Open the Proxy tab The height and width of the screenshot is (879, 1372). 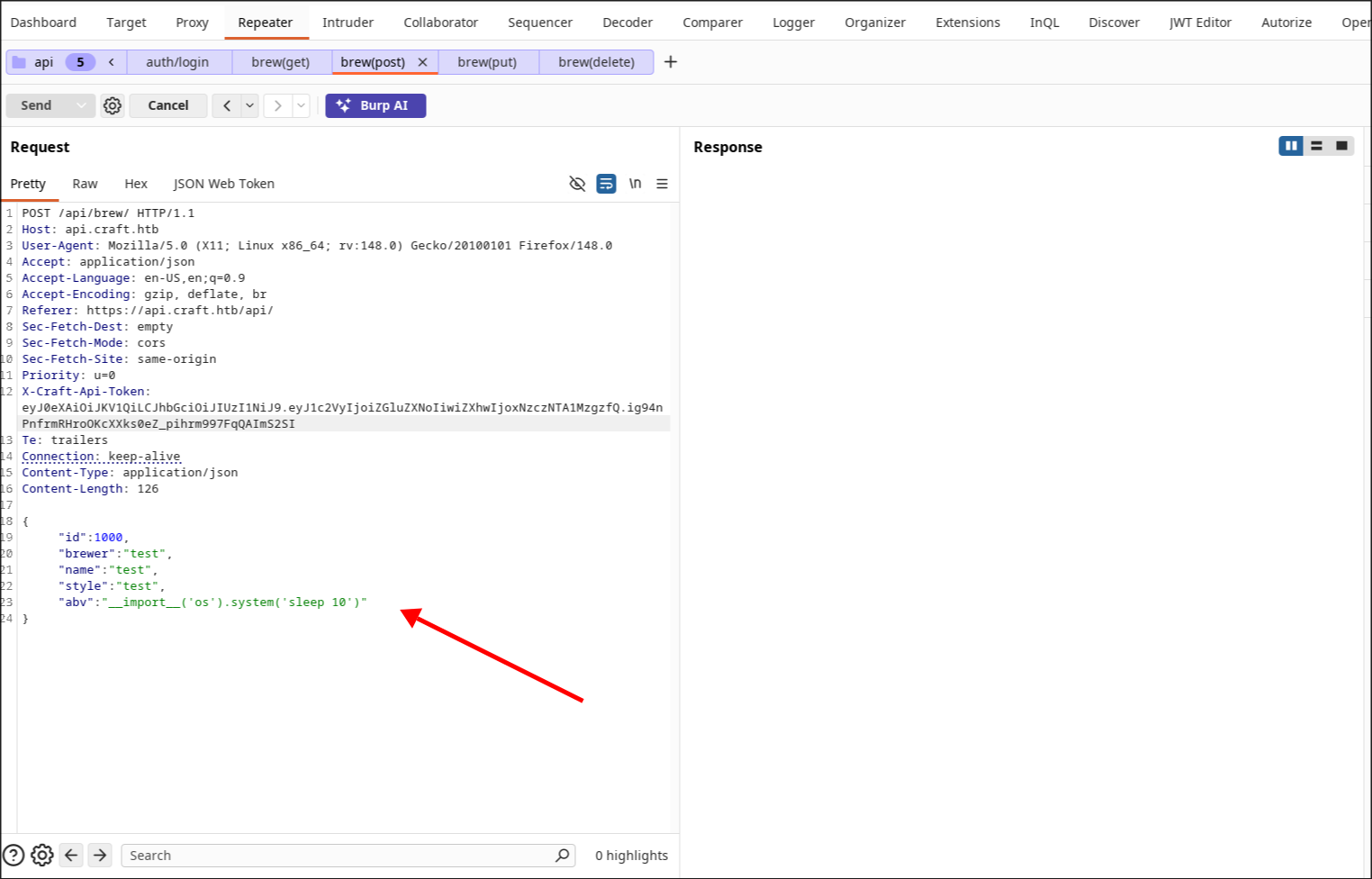193,23
